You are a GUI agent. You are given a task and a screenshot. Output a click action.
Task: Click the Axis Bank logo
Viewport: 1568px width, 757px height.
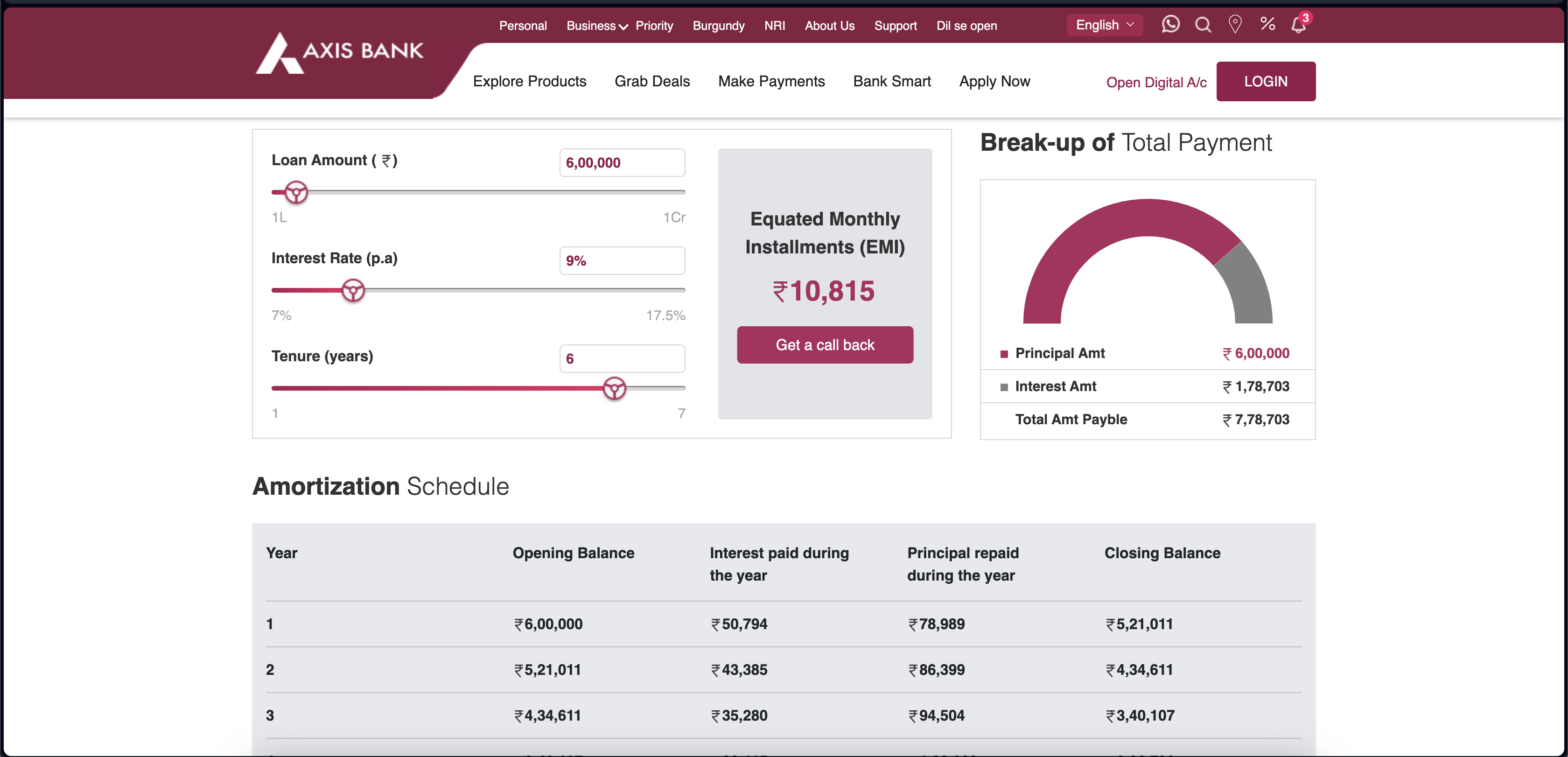coord(340,53)
